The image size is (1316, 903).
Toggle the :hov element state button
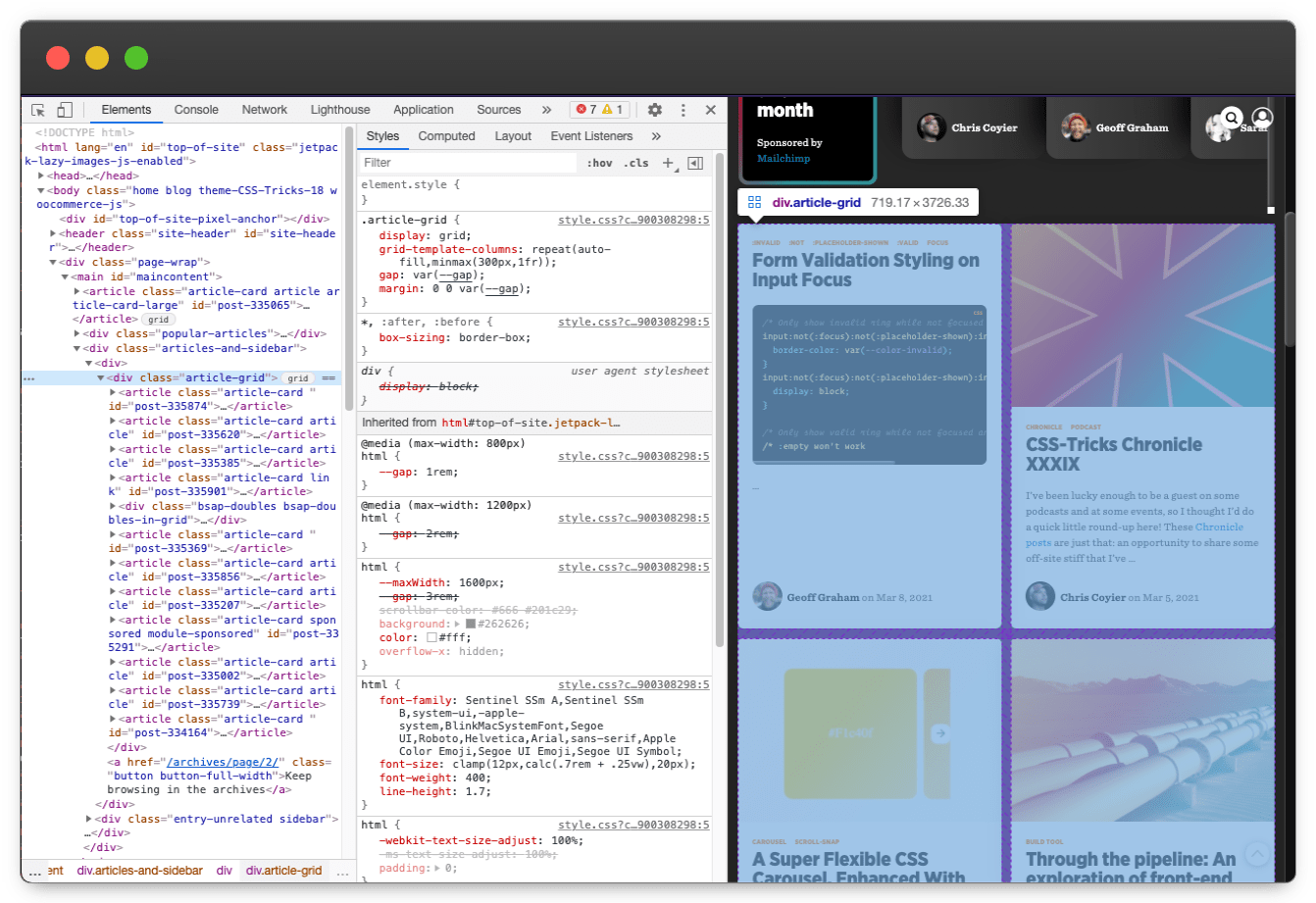point(599,163)
